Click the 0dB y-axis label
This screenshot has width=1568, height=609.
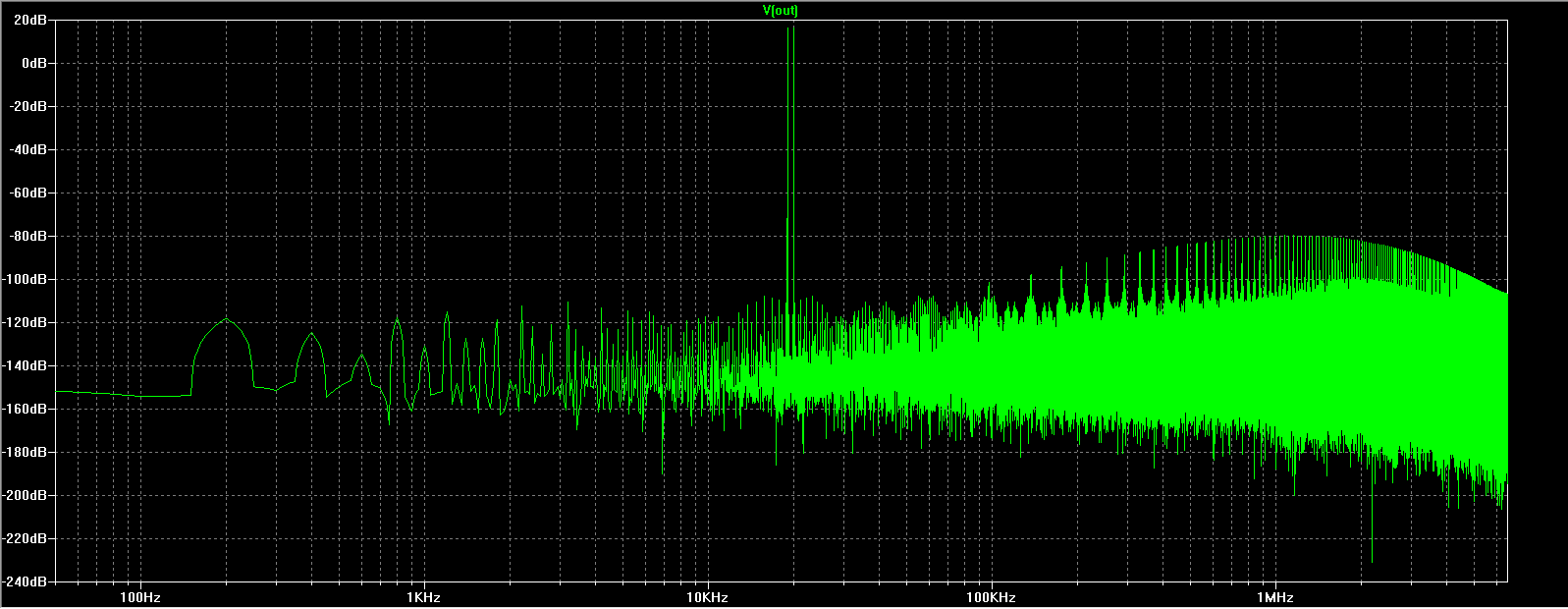[36, 63]
